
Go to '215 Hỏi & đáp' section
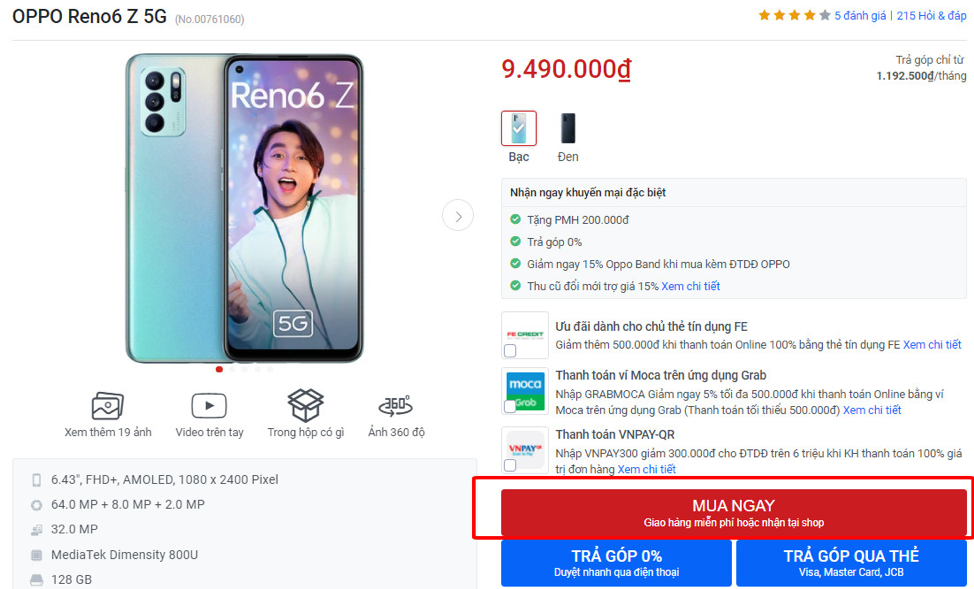(931, 16)
